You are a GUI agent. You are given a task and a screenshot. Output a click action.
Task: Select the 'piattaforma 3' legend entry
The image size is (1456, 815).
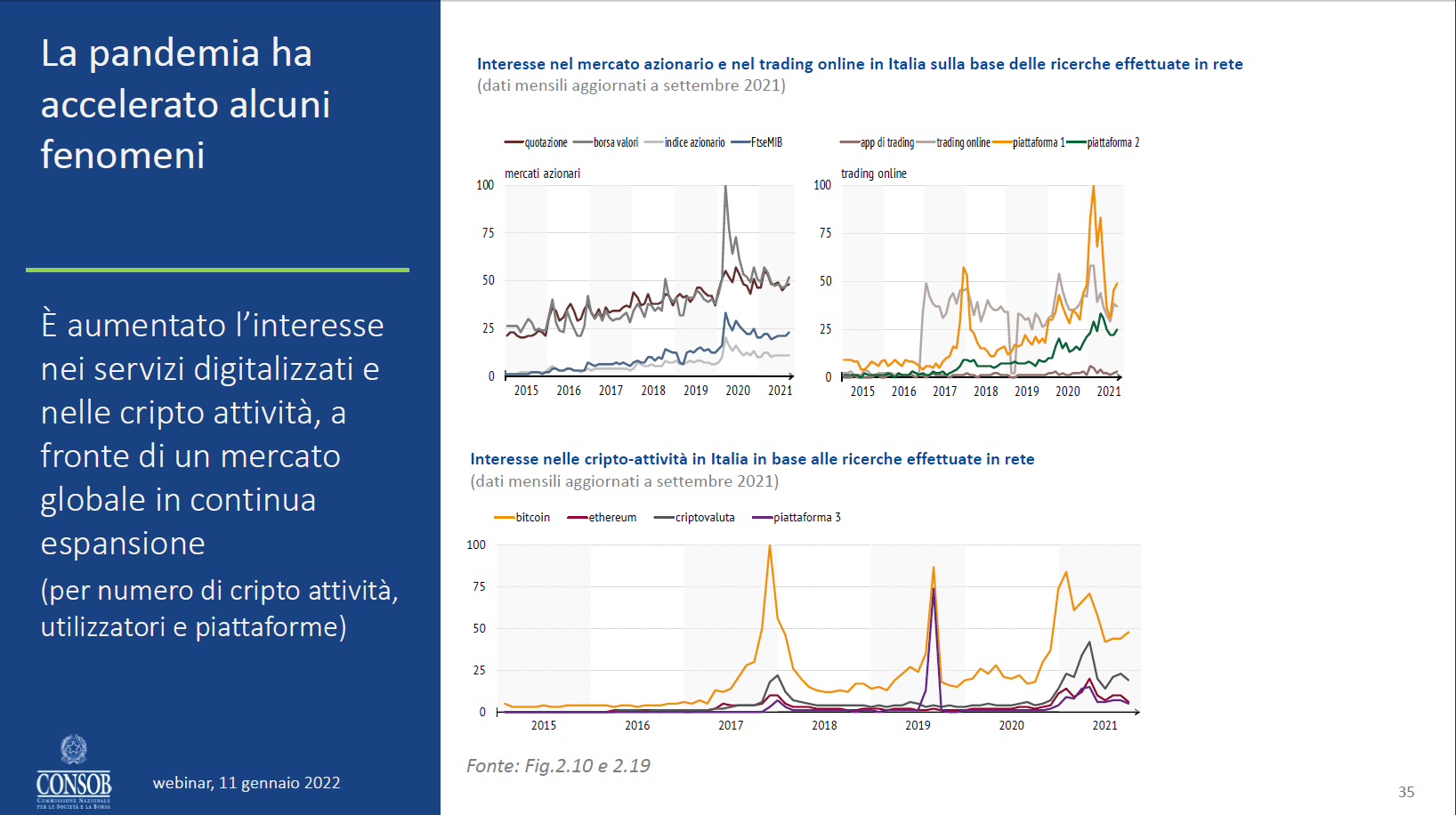click(x=797, y=517)
